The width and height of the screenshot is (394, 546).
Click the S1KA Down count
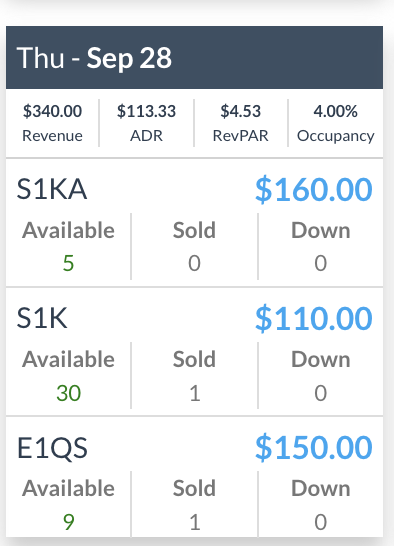click(x=320, y=263)
